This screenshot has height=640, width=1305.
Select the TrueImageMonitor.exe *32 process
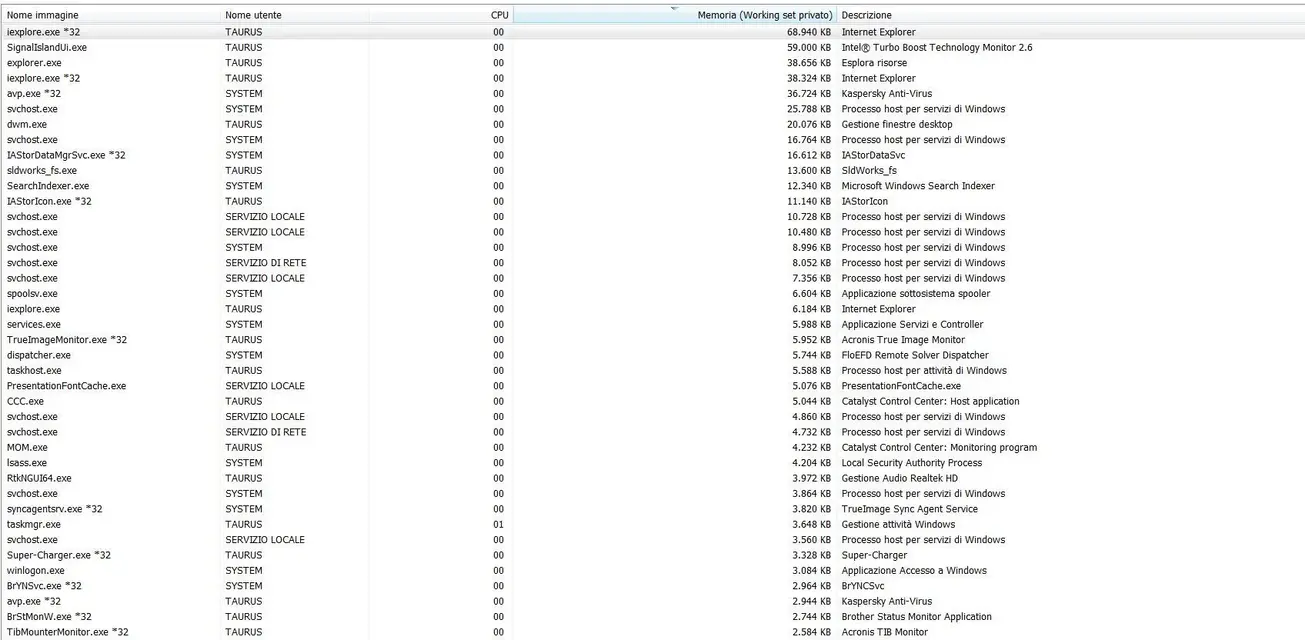coord(67,340)
